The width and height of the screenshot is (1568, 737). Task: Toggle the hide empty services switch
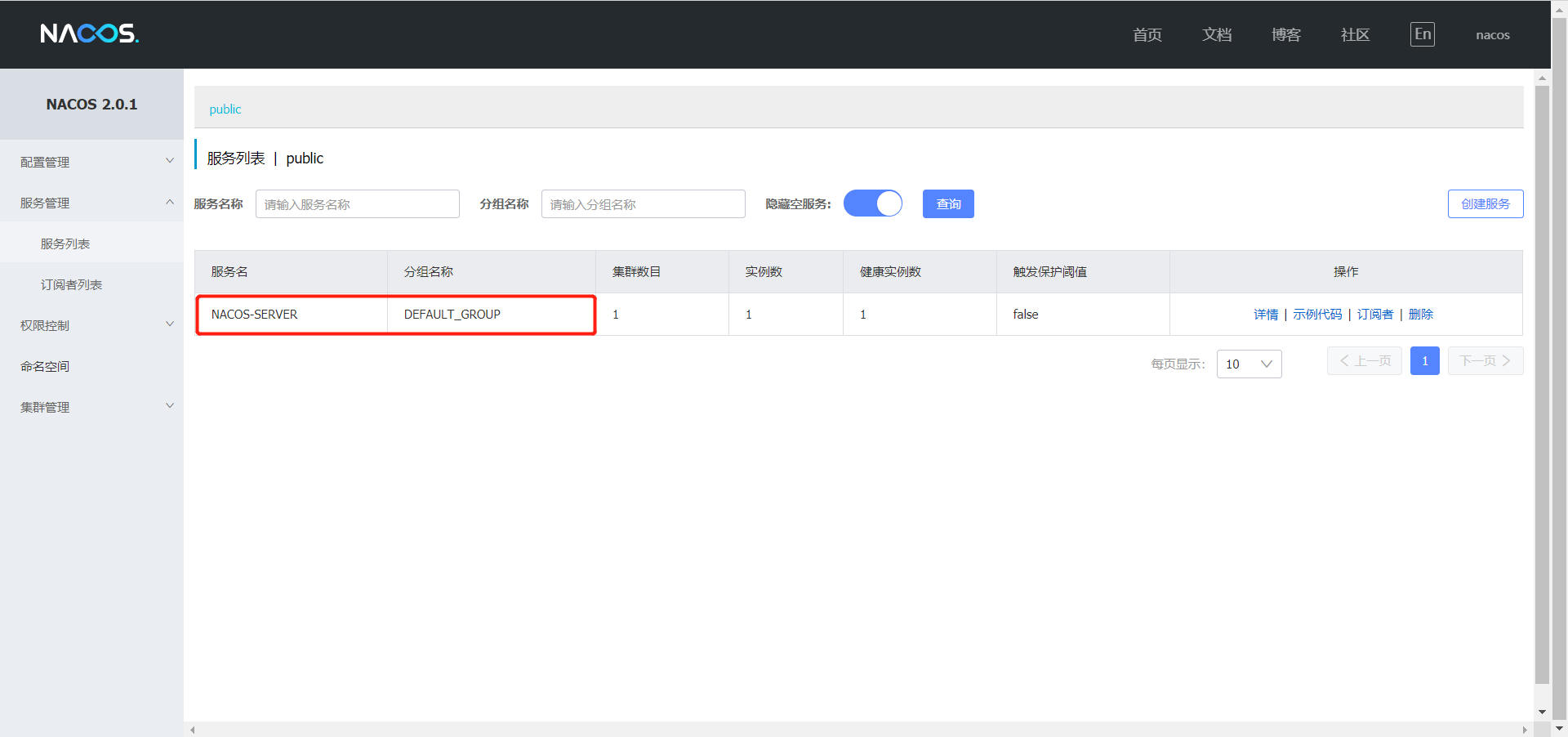click(x=873, y=203)
